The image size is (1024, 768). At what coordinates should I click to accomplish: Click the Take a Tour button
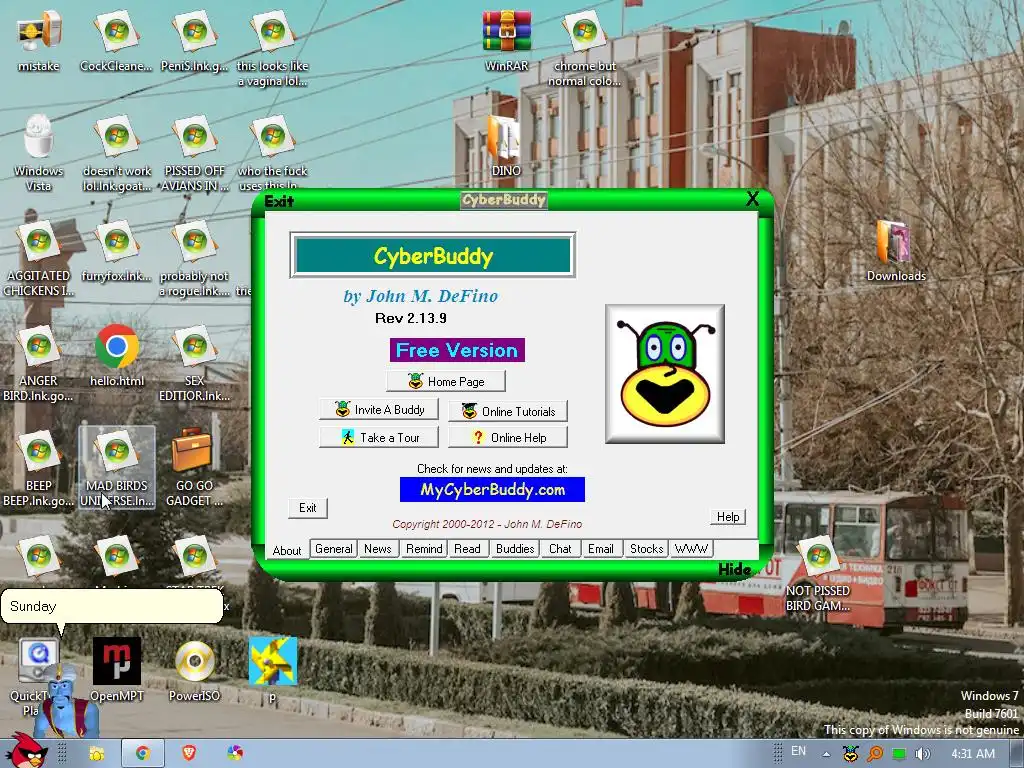tap(379, 438)
